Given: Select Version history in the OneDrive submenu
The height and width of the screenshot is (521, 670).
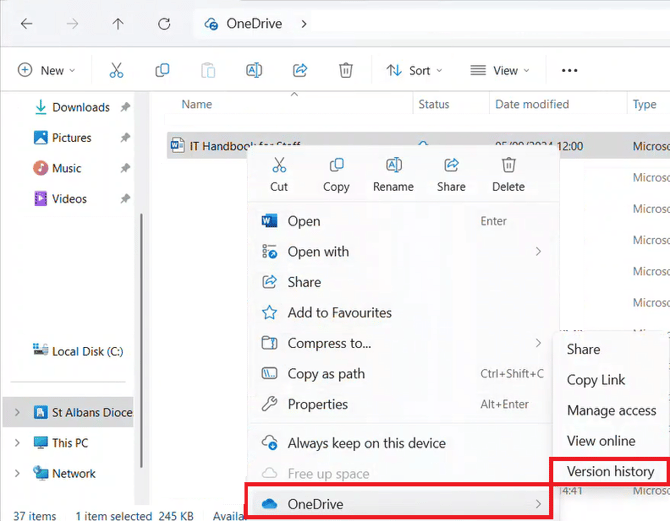Looking at the screenshot, I should point(610,471).
